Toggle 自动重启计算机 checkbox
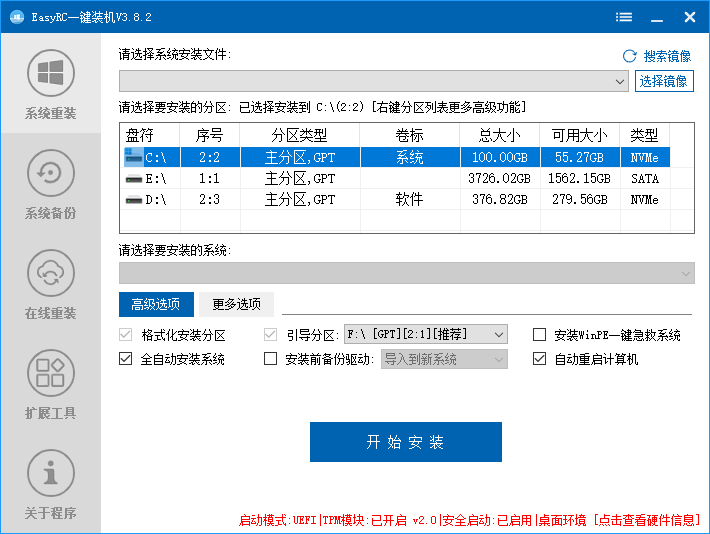The image size is (710, 534). pyautogui.click(x=539, y=359)
